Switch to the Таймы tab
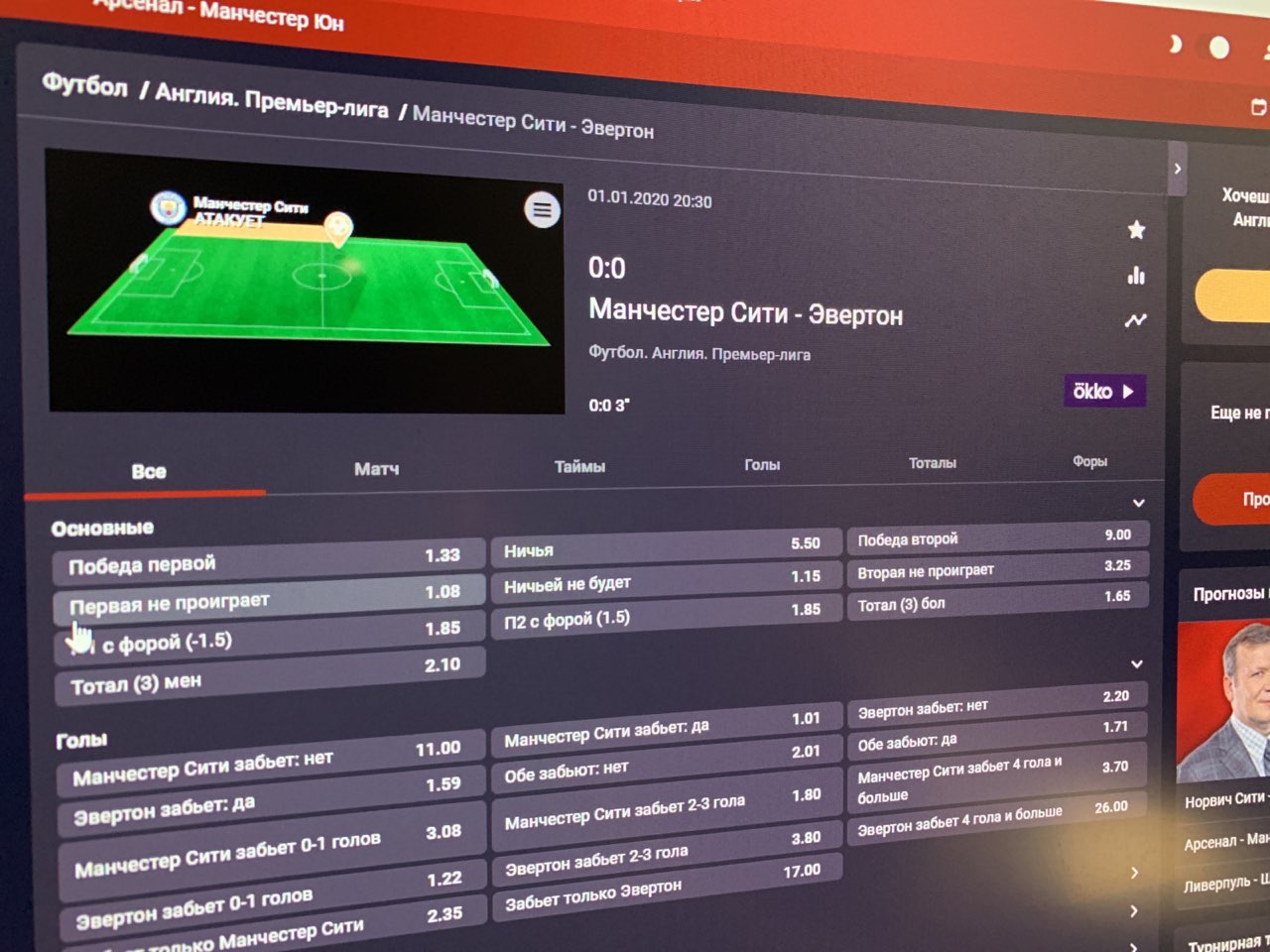Viewport: 1270px width, 952px height. coord(579,466)
